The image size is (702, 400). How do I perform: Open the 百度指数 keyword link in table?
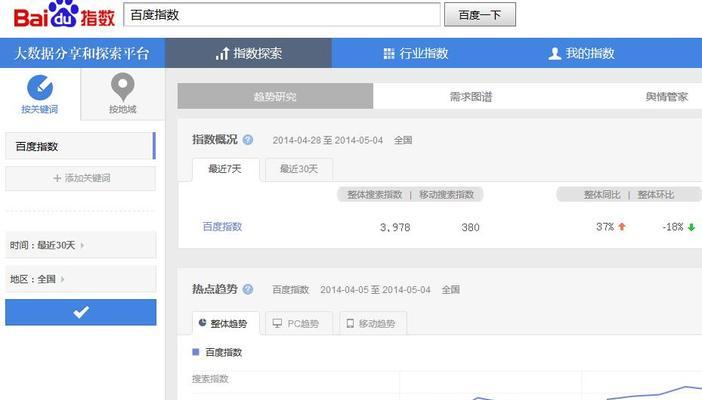pos(222,227)
